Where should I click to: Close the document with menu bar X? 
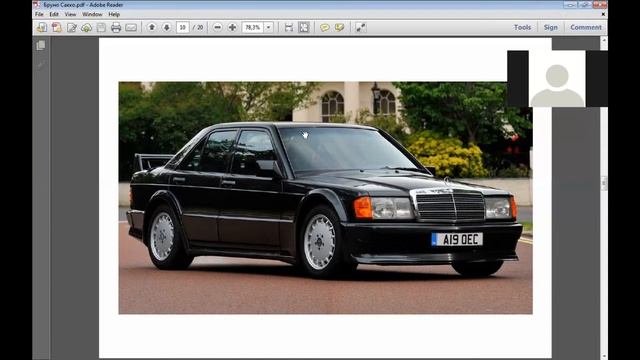(x=603, y=14)
